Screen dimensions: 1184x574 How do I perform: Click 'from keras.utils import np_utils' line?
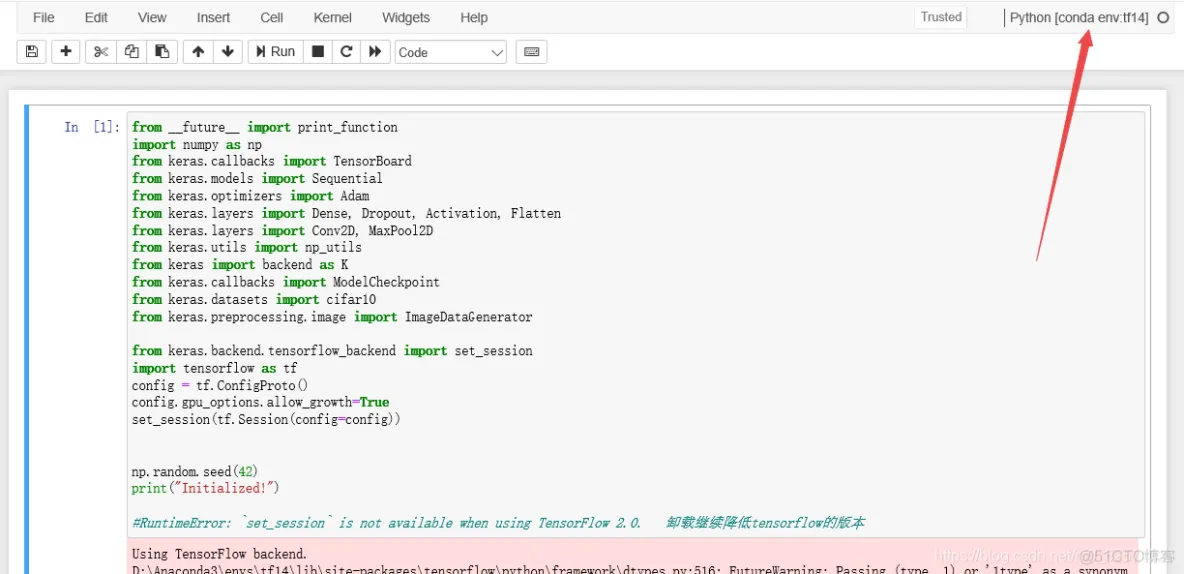pyautogui.click(x=247, y=247)
